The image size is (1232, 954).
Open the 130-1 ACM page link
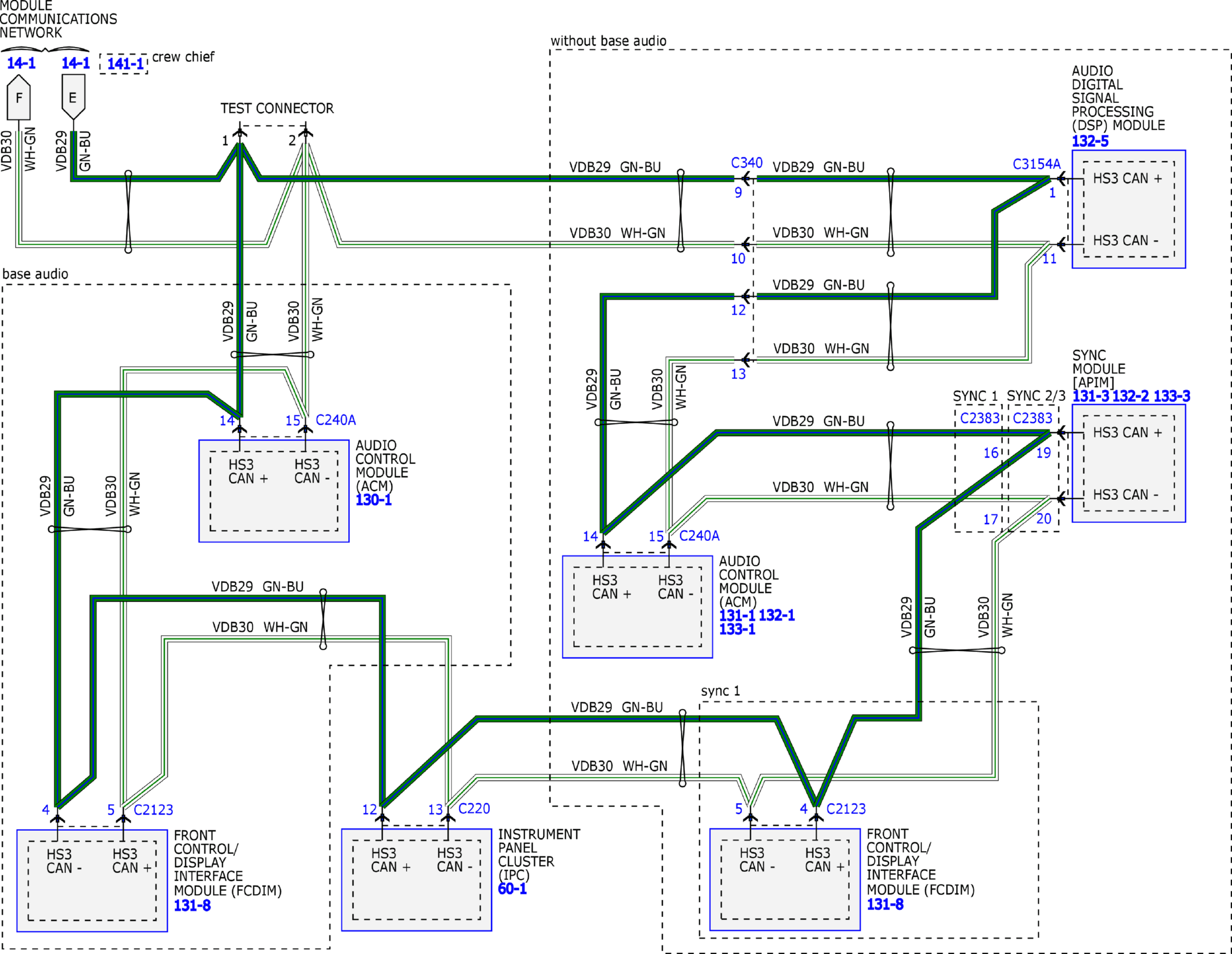click(373, 500)
